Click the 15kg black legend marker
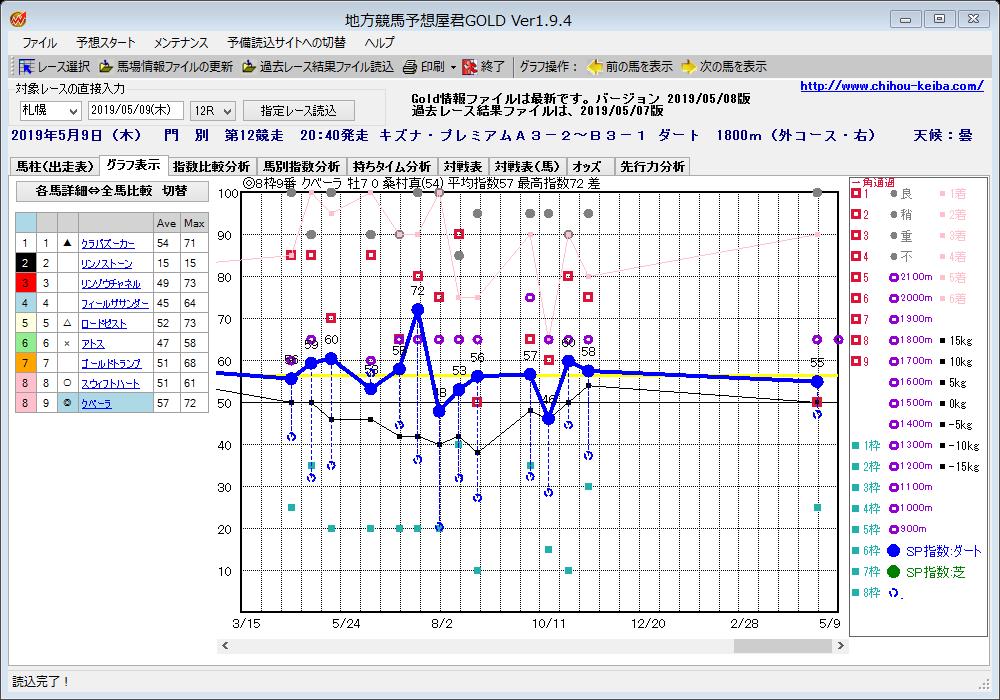This screenshot has height=700, width=1000. [x=943, y=340]
